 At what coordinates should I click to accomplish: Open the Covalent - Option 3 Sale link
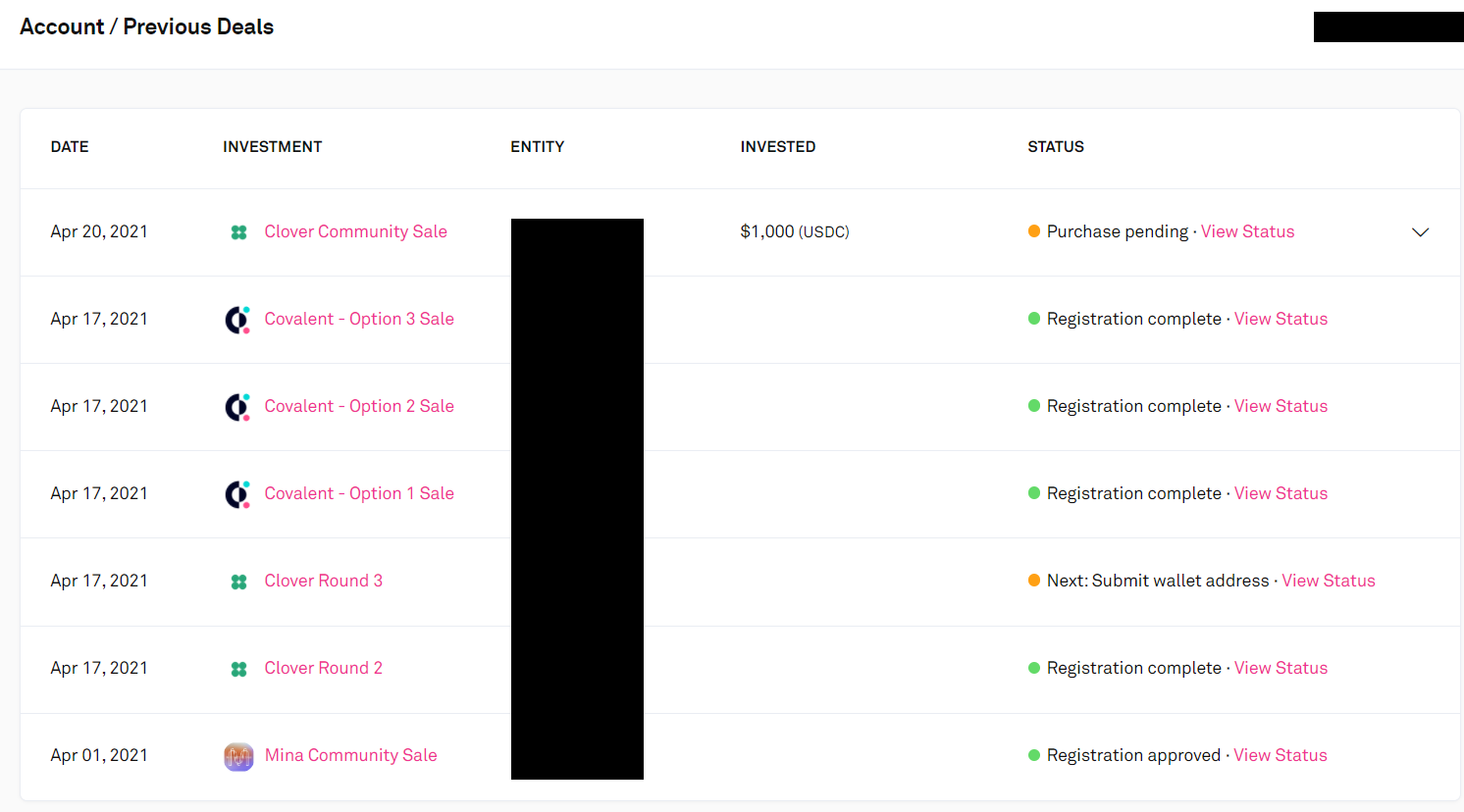click(359, 319)
